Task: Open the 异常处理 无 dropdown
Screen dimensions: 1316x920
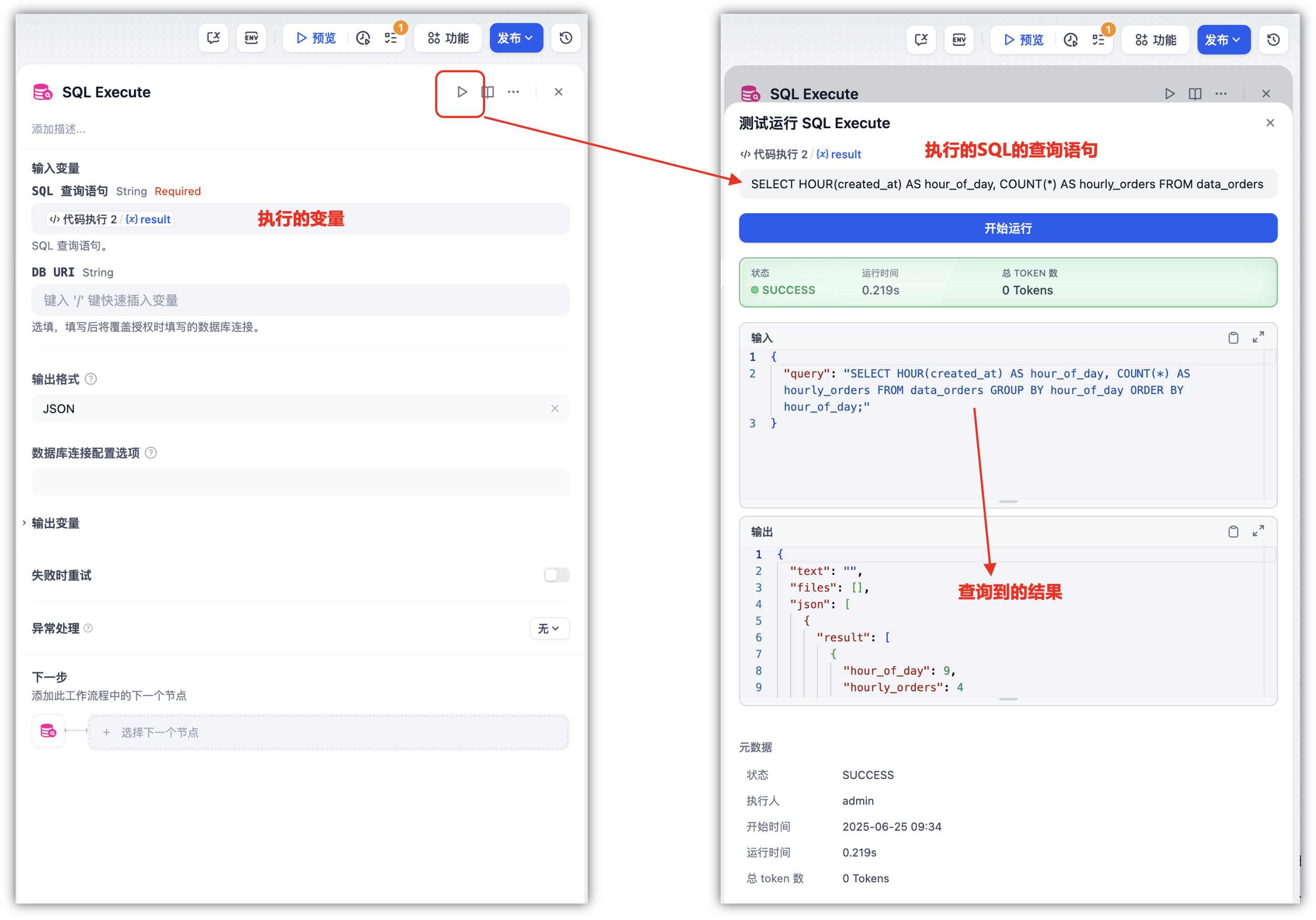Action: pos(549,628)
